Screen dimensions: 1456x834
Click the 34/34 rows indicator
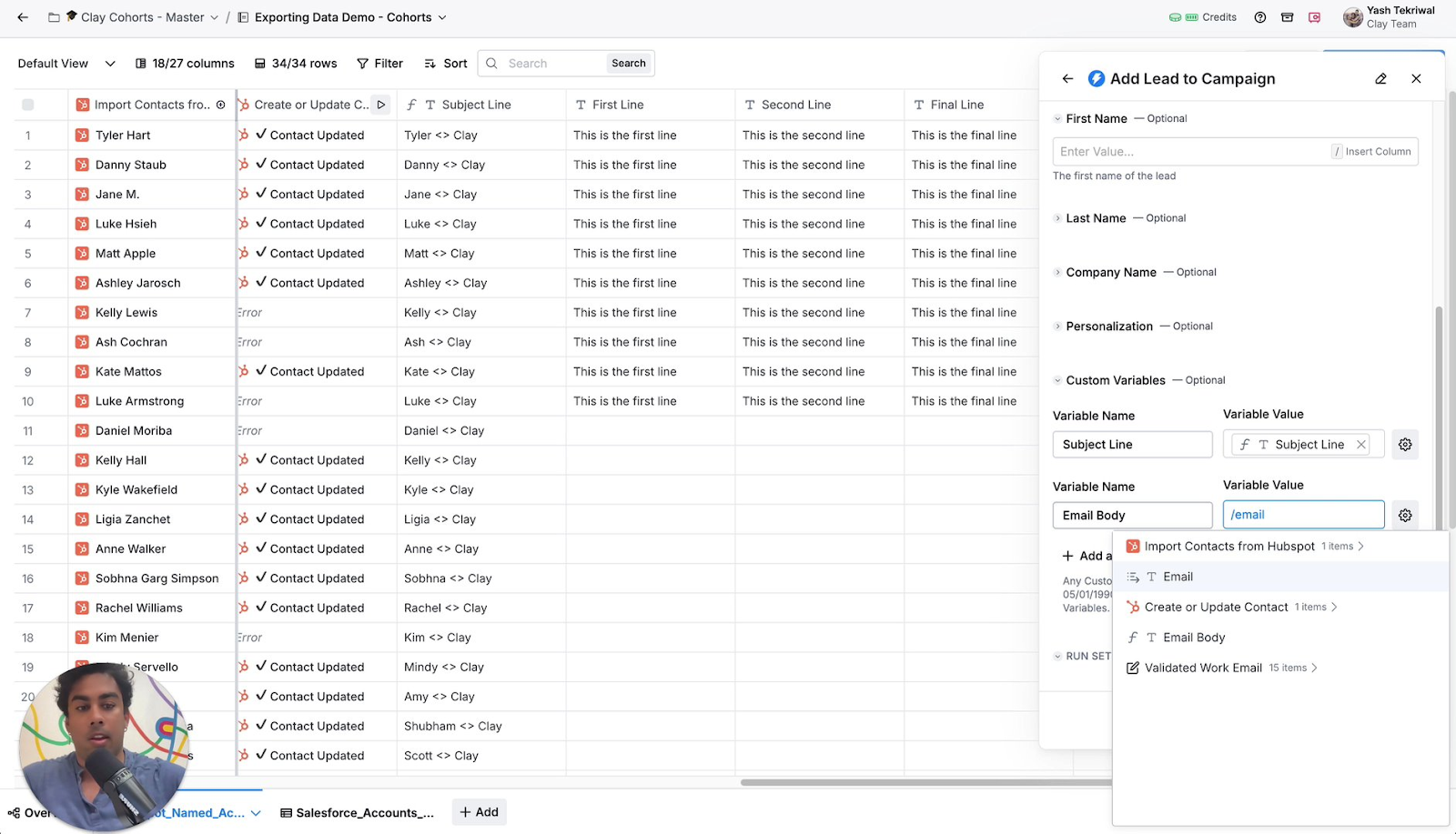click(296, 64)
